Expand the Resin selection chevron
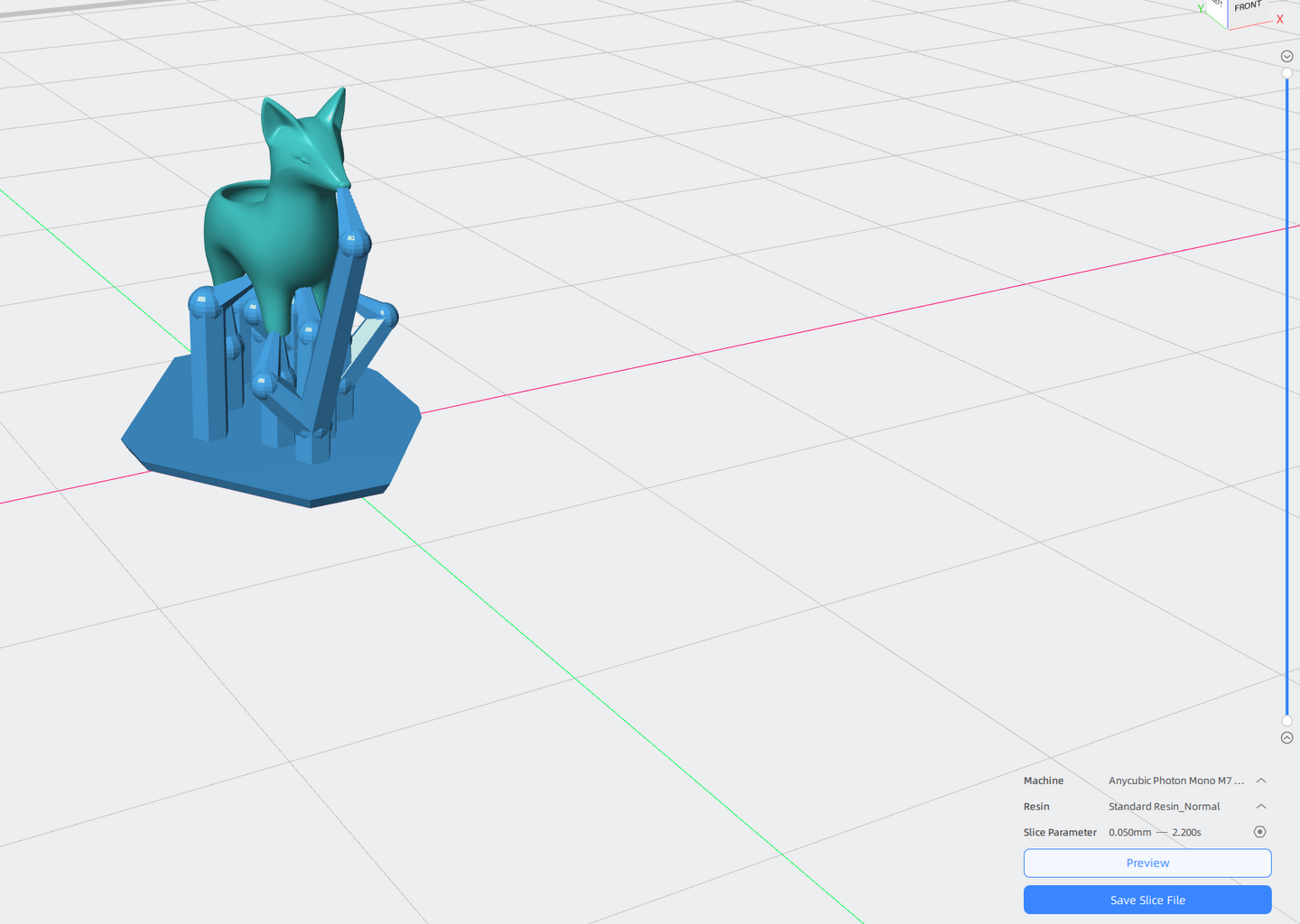Image resolution: width=1300 pixels, height=924 pixels. pyautogui.click(x=1261, y=807)
